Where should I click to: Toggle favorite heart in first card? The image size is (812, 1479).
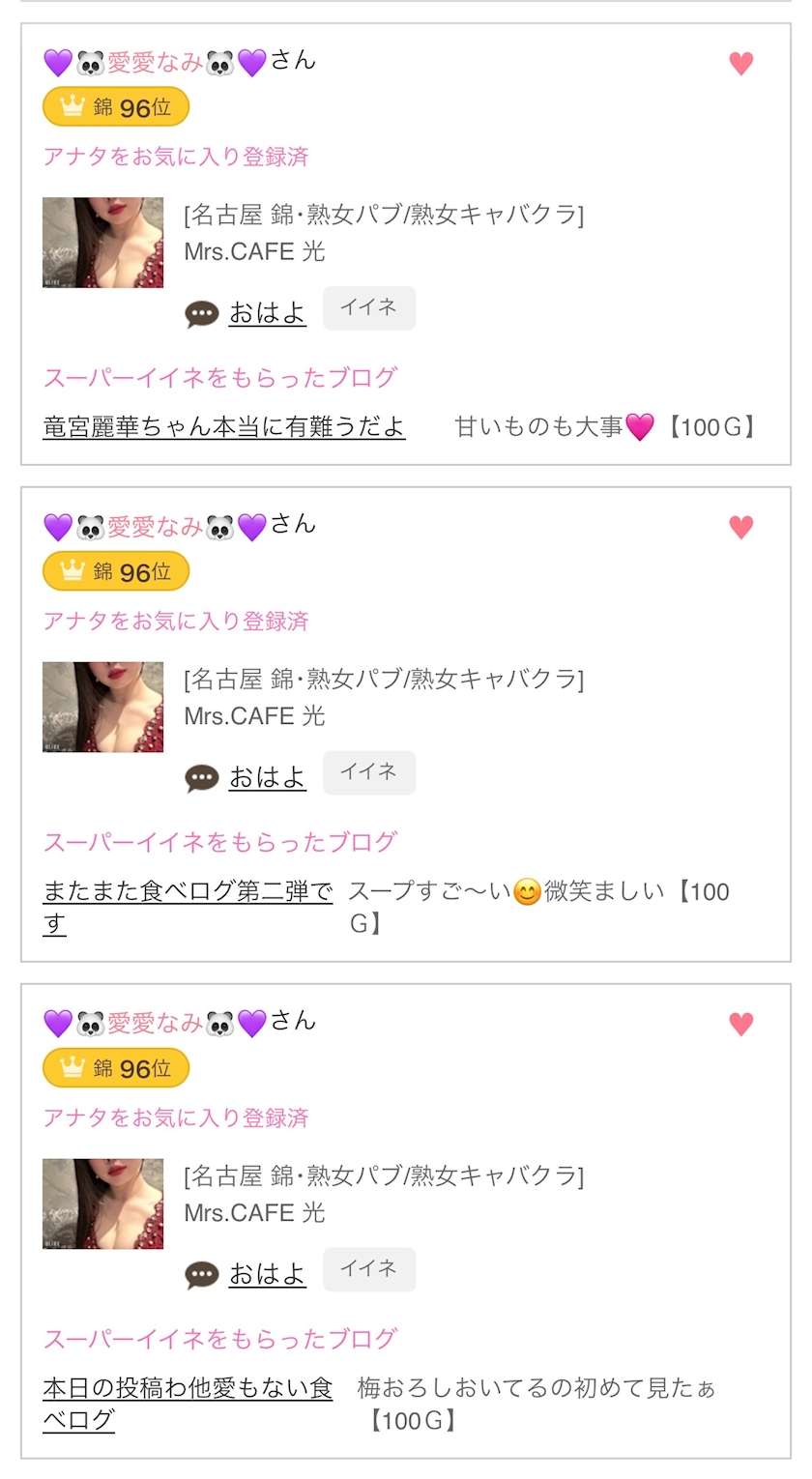[x=740, y=64]
